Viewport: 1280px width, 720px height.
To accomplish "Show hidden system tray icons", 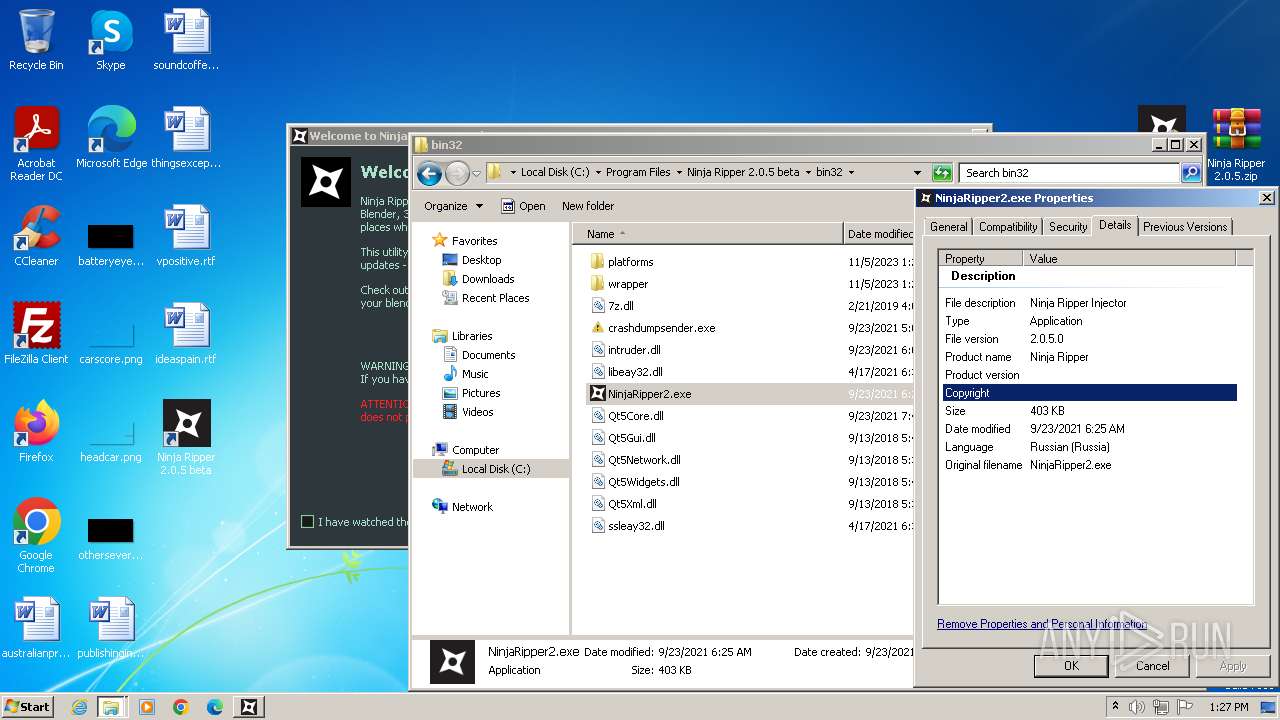I will point(1116,707).
